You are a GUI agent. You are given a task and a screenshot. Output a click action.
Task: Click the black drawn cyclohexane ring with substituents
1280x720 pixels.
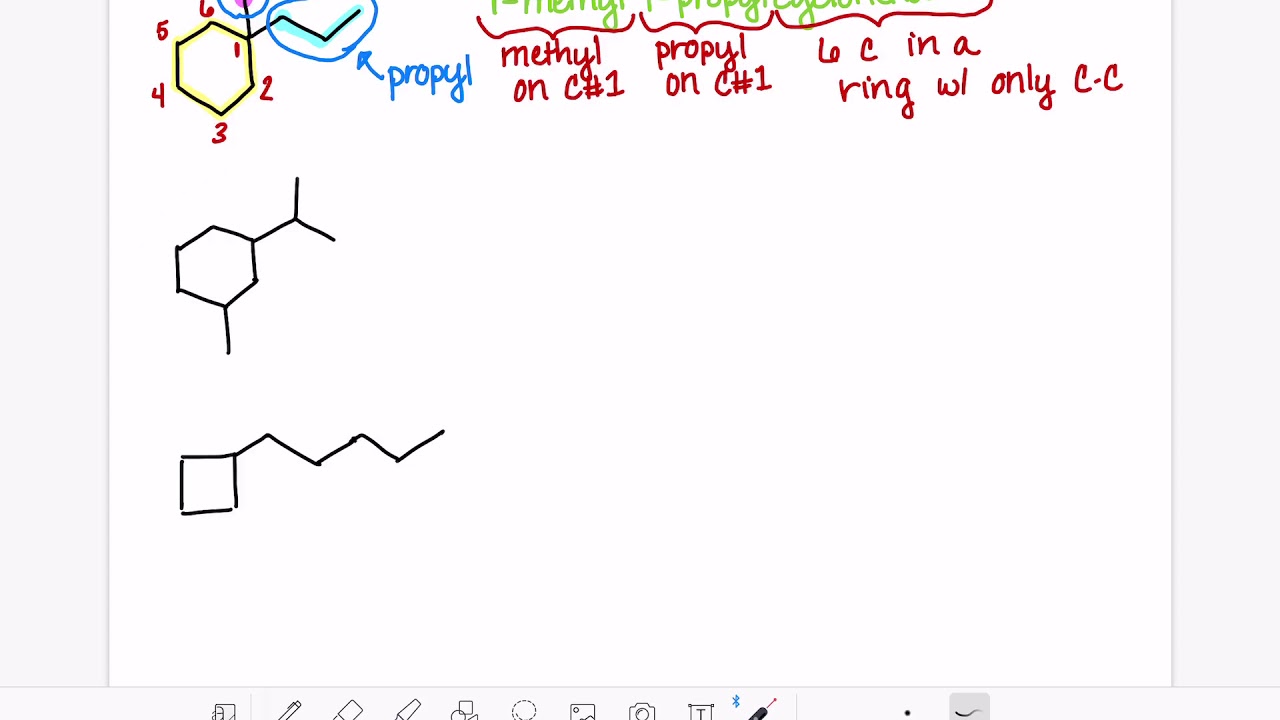[255, 265]
